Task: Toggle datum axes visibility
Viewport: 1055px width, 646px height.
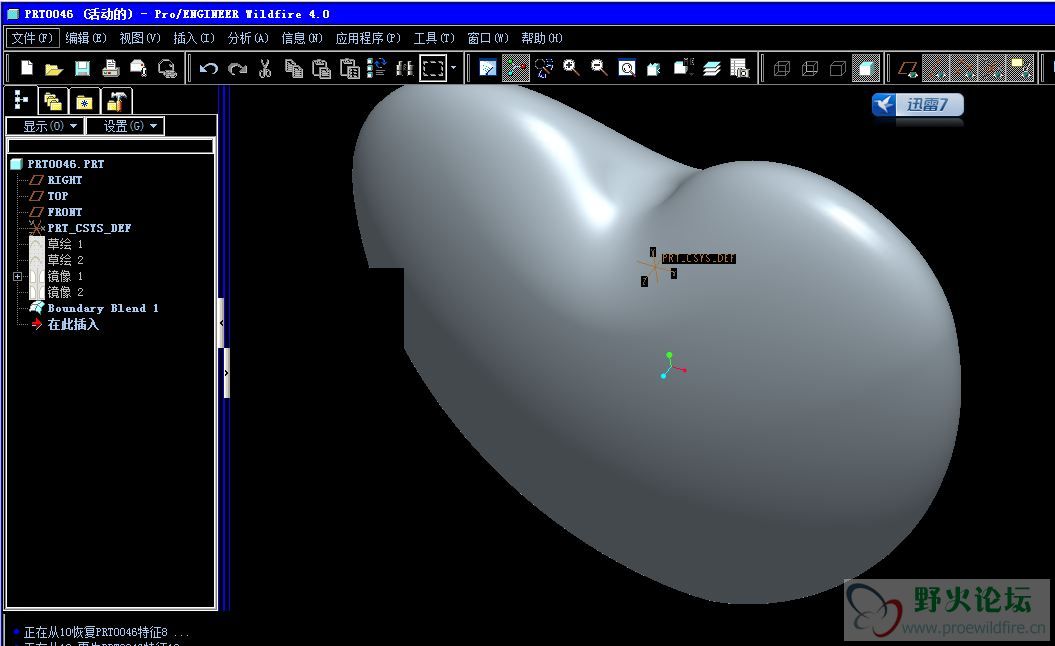Action: coord(936,68)
